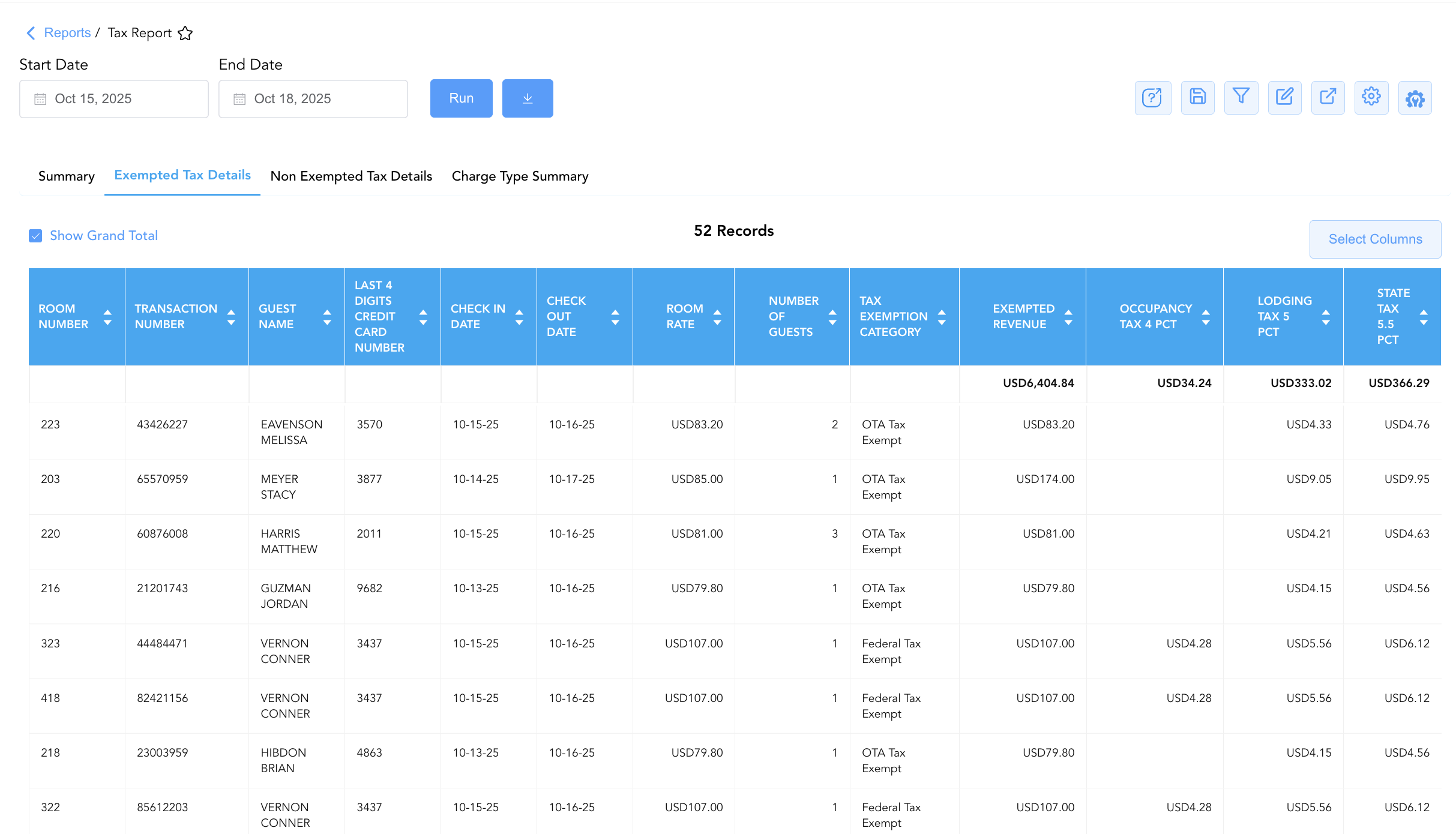Click the calendar icon in End Date
The width and height of the screenshot is (1456, 834).
pyautogui.click(x=239, y=99)
